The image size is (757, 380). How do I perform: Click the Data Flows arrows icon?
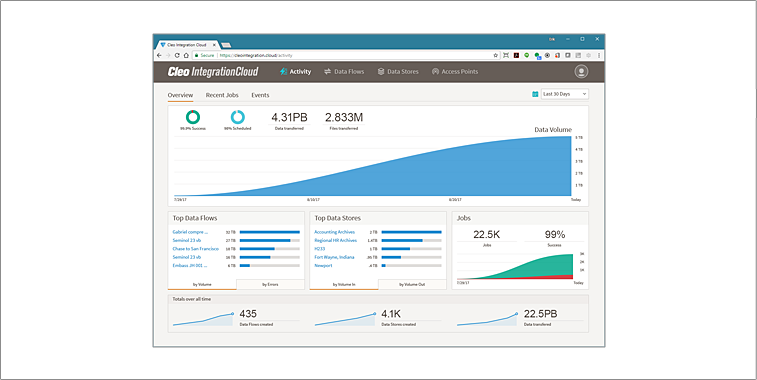[x=327, y=71]
